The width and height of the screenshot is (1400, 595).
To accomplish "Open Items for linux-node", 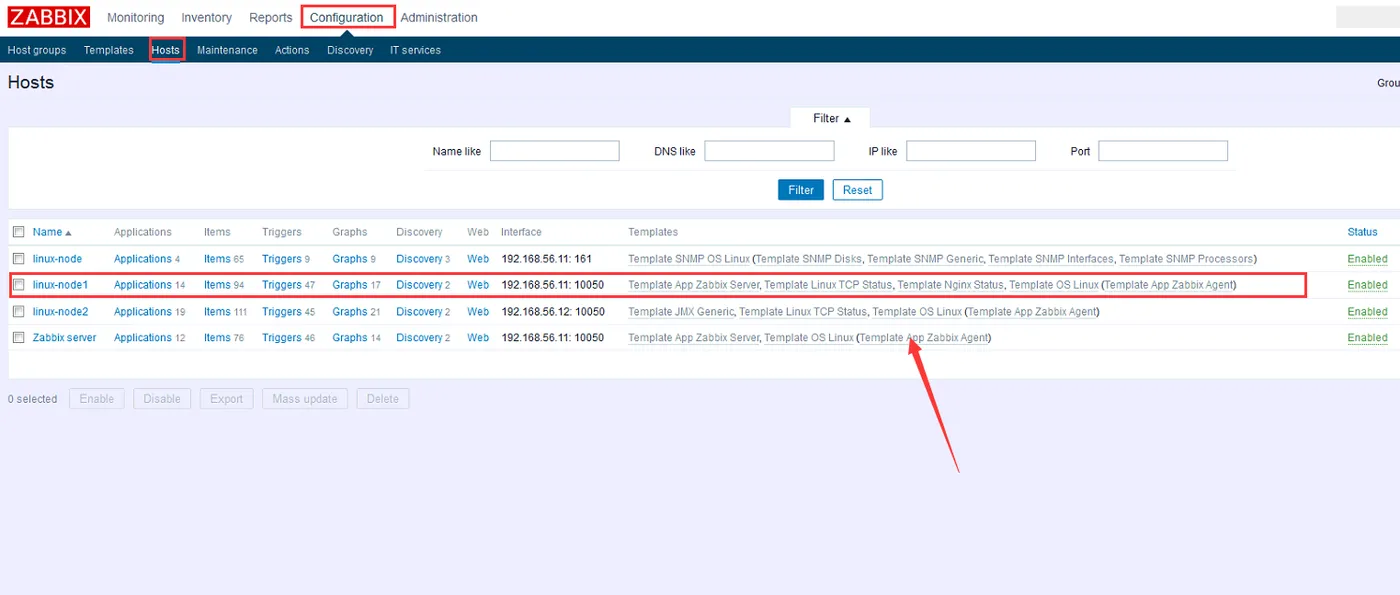I will click(217, 259).
